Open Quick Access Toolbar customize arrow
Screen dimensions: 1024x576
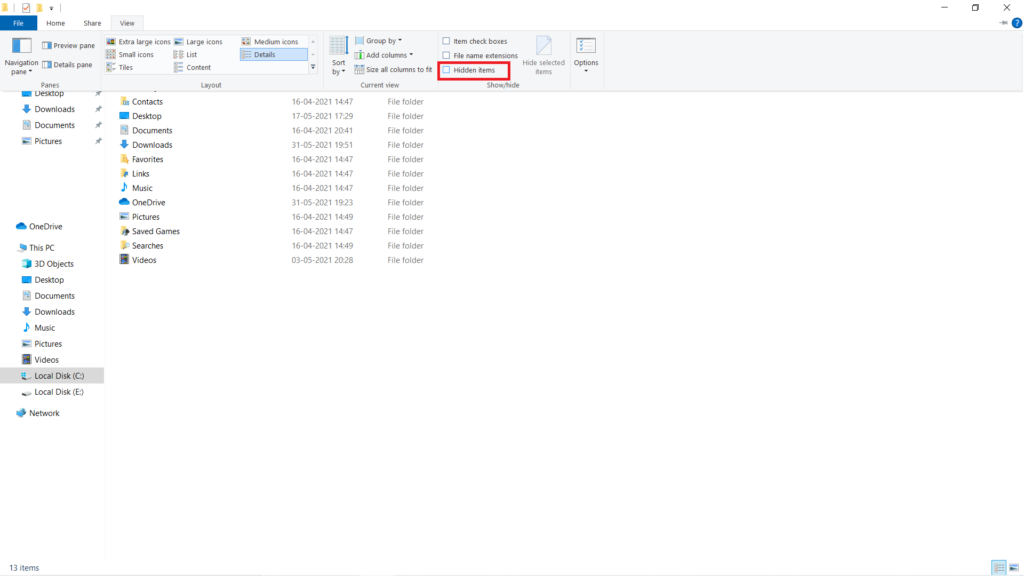point(52,8)
